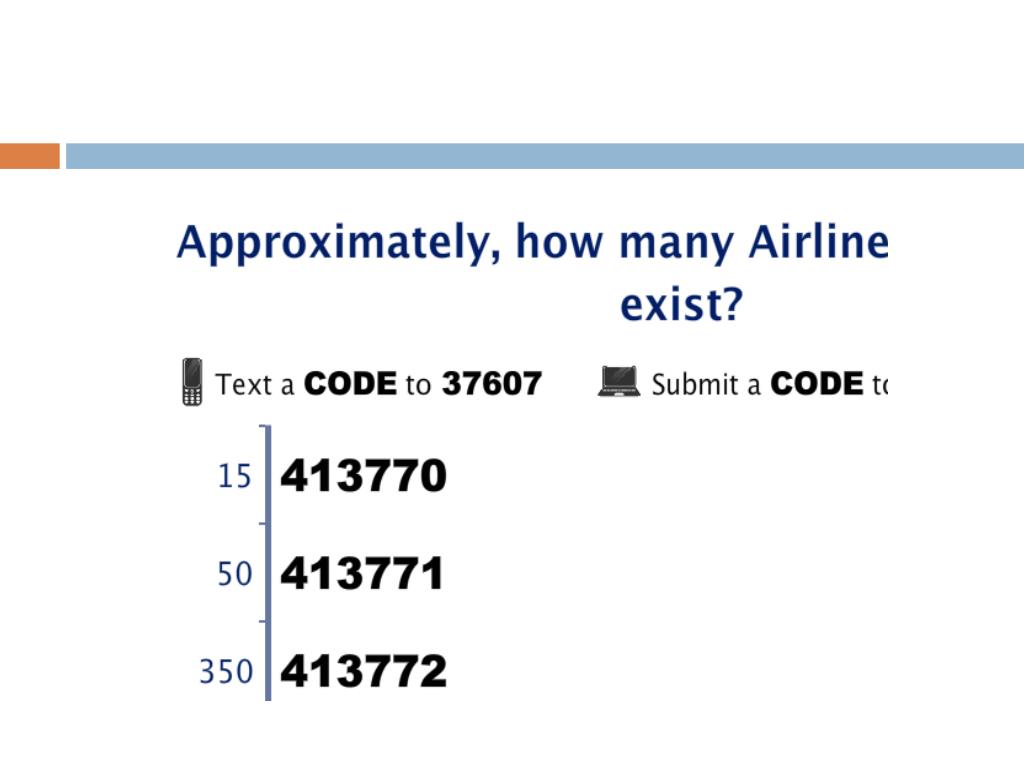1024x768 pixels.
Task: Click the answer label 50
Action: point(234,574)
